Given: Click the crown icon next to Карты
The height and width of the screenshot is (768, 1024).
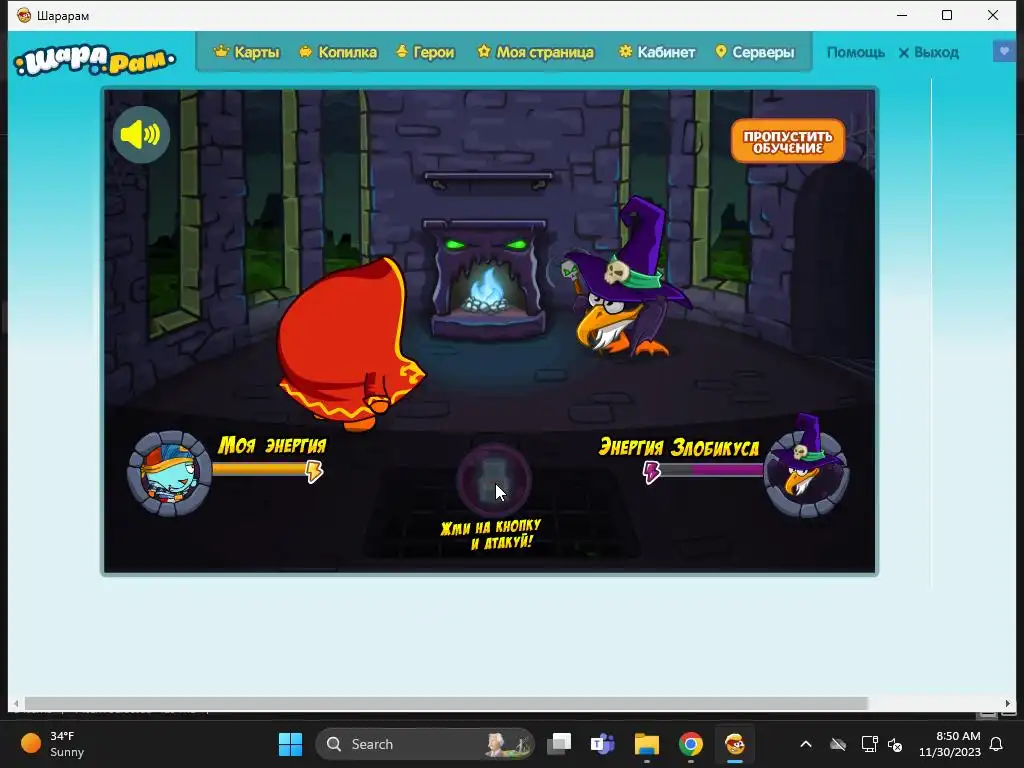Looking at the screenshot, I should pyautogui.click(x=221, y=51).
